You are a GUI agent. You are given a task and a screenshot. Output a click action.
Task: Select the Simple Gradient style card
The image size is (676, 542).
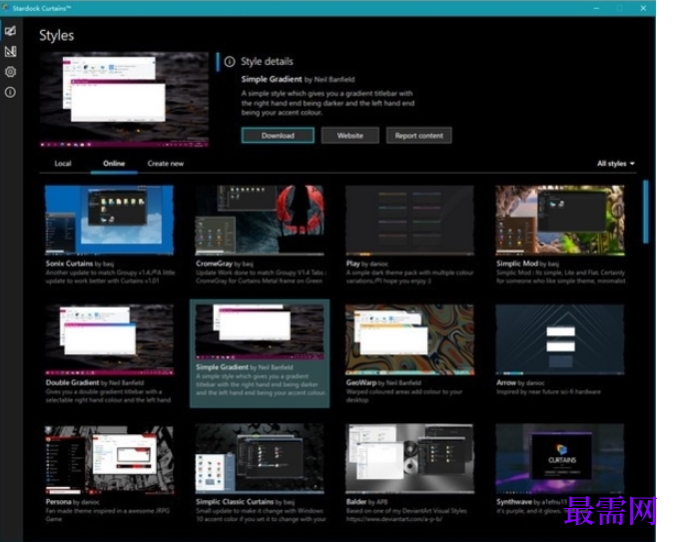click(x=260, y=354)
